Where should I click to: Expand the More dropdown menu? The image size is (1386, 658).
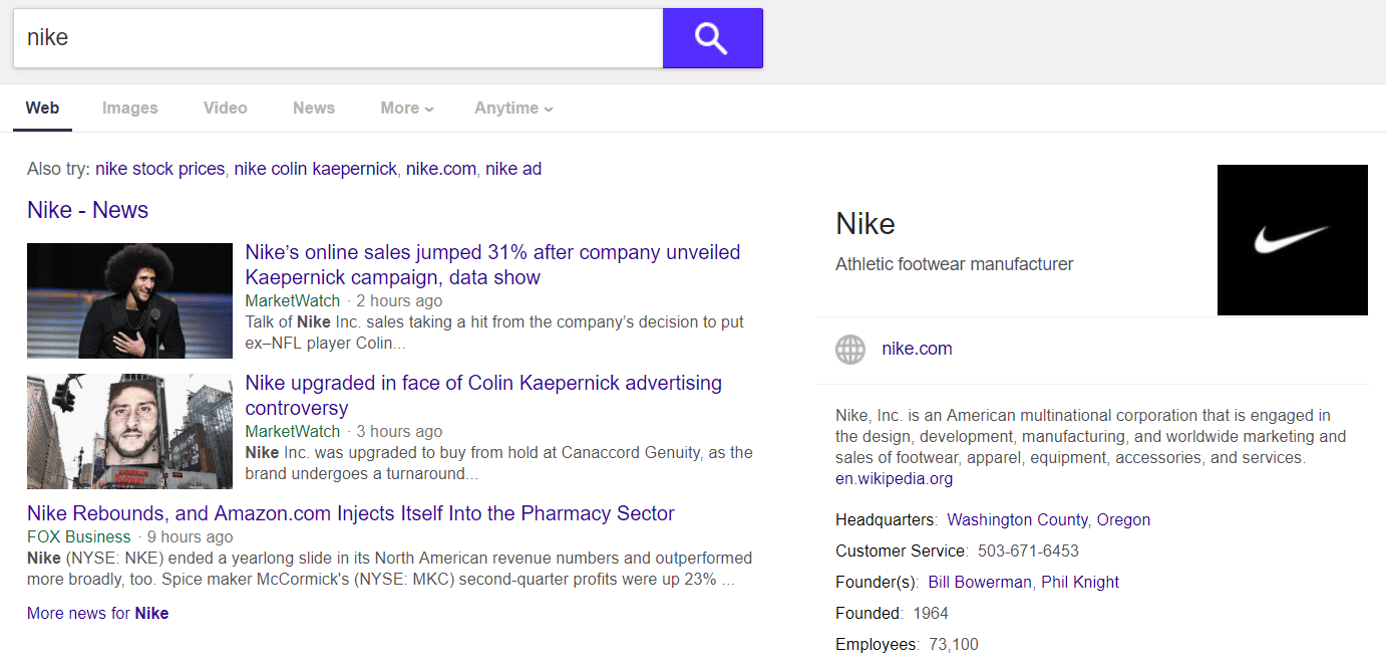pos(406,108)
